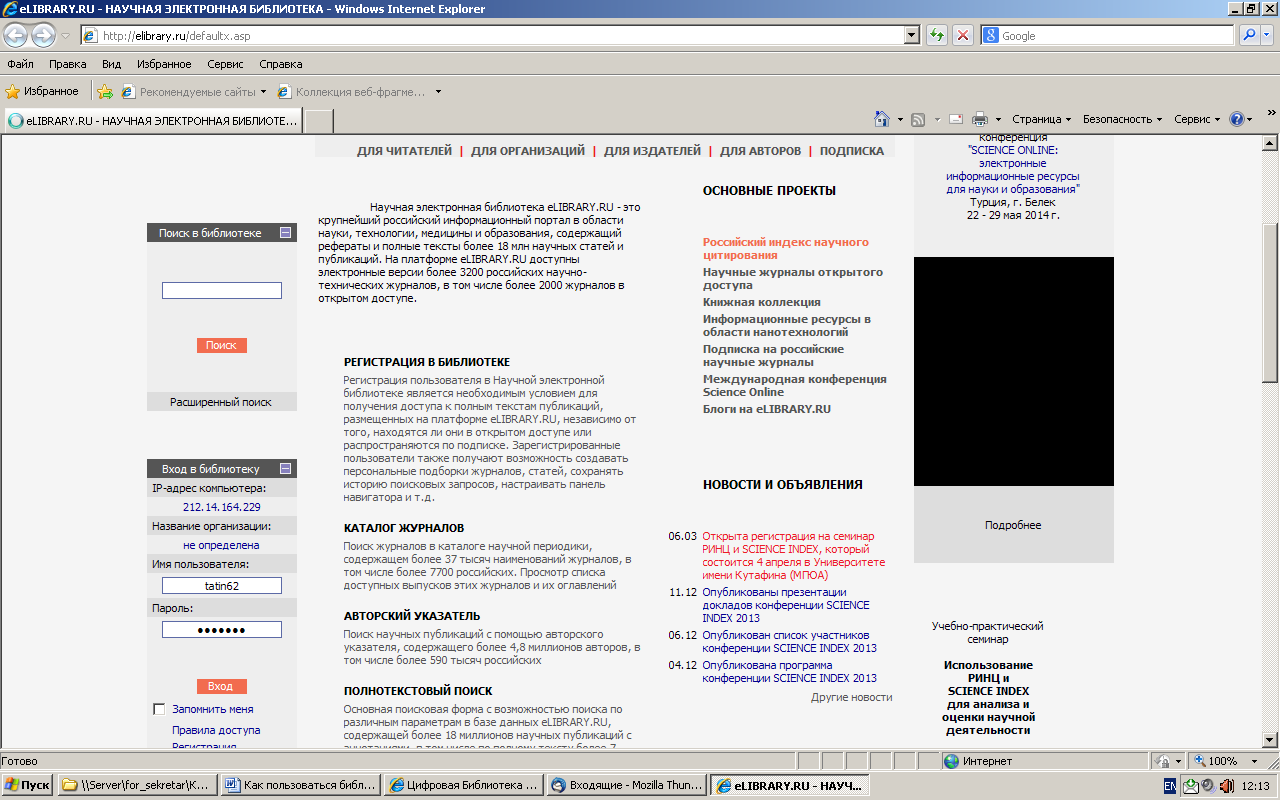Open the Правила доступа link
The width and height of the screenshot is (1280, 800).
click(216, 730)
